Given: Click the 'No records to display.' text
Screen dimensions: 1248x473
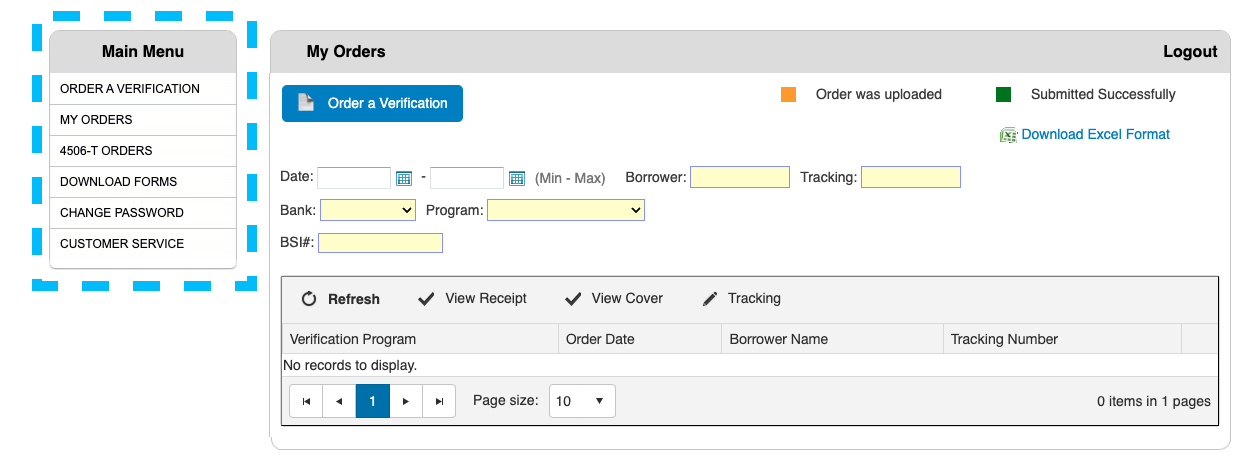Looking at the screenshot, I should coord(350,365).
